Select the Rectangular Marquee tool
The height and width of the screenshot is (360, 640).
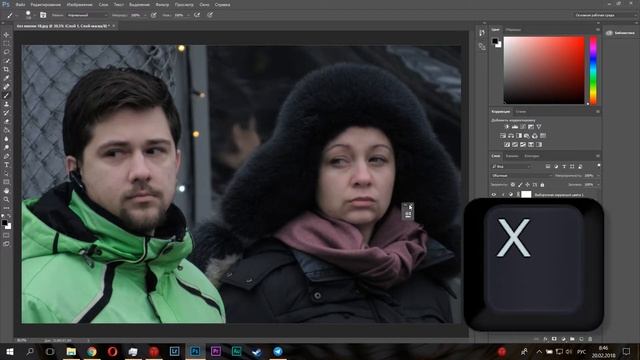click(x=6, y=43)
